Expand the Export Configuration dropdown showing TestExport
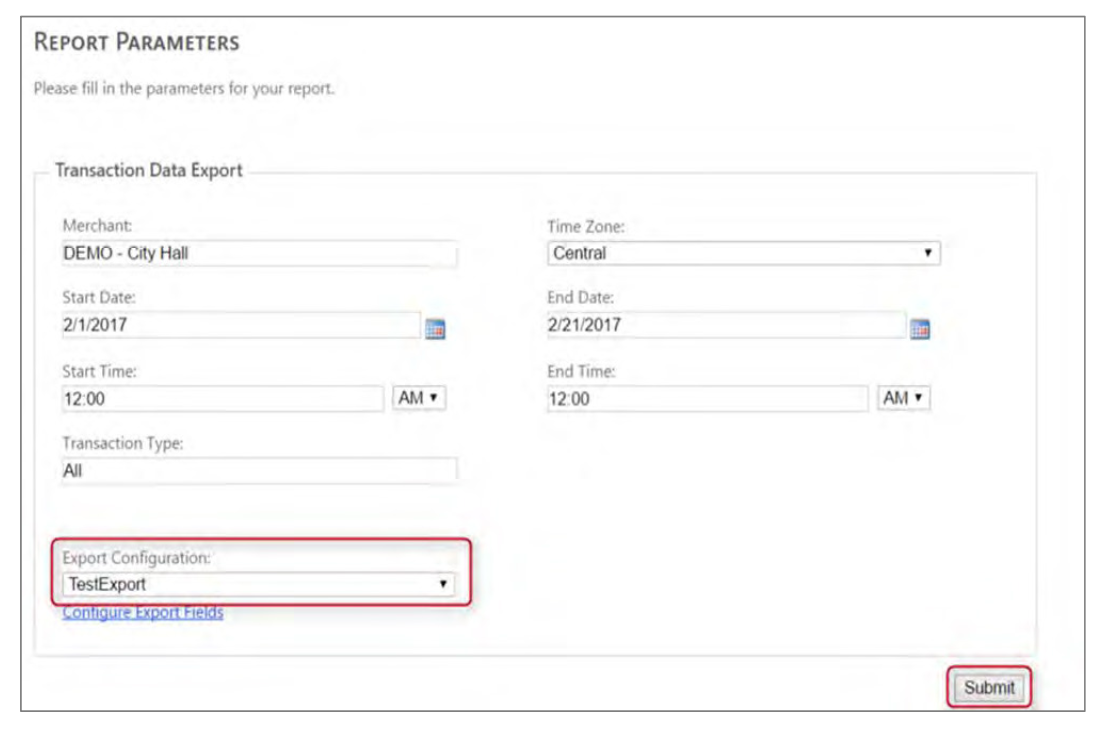1108x734 pixels. coord(259,584)
